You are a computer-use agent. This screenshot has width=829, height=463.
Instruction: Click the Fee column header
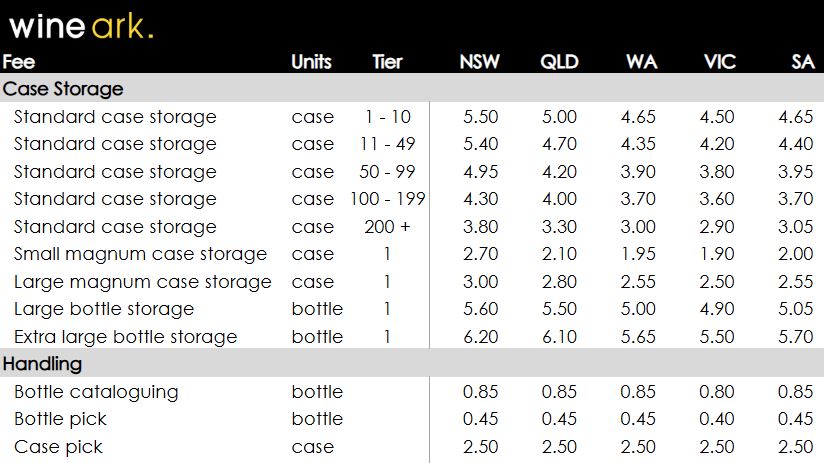(19, 62)
